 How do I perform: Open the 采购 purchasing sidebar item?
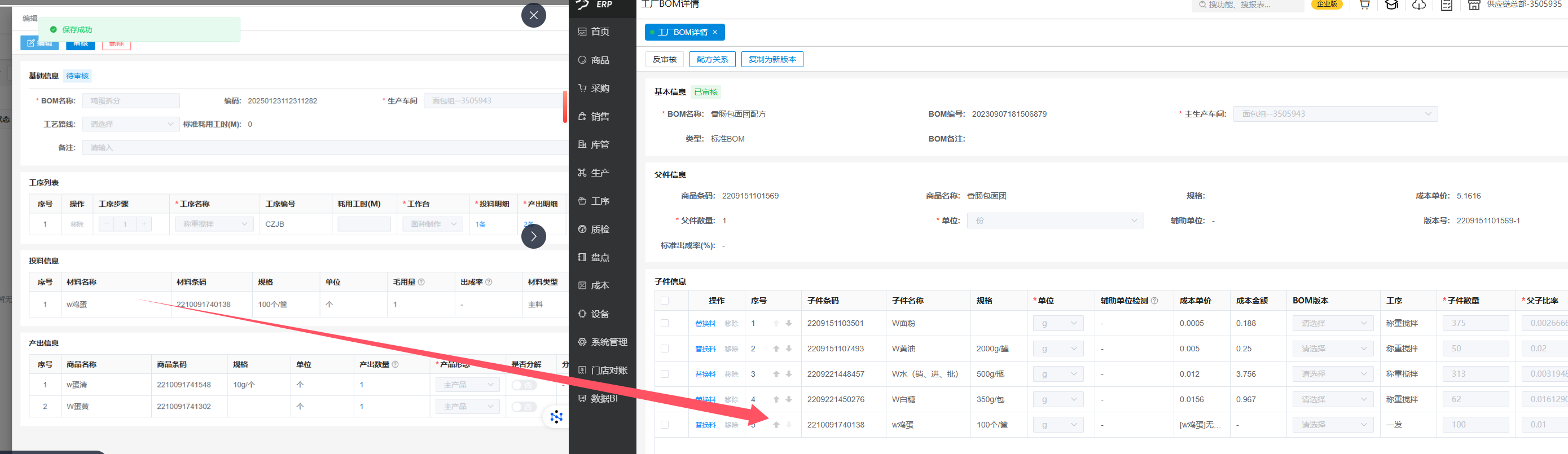[594, 88]
